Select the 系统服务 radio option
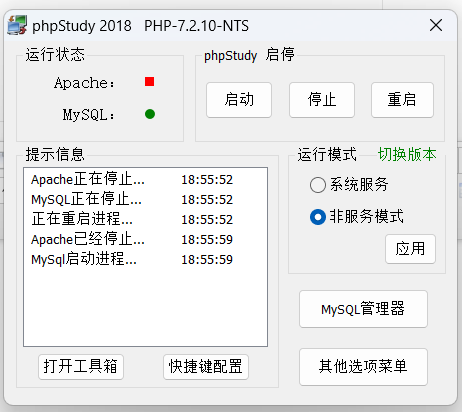The width and height of the screenshot is (462, 412). [349, 184]
